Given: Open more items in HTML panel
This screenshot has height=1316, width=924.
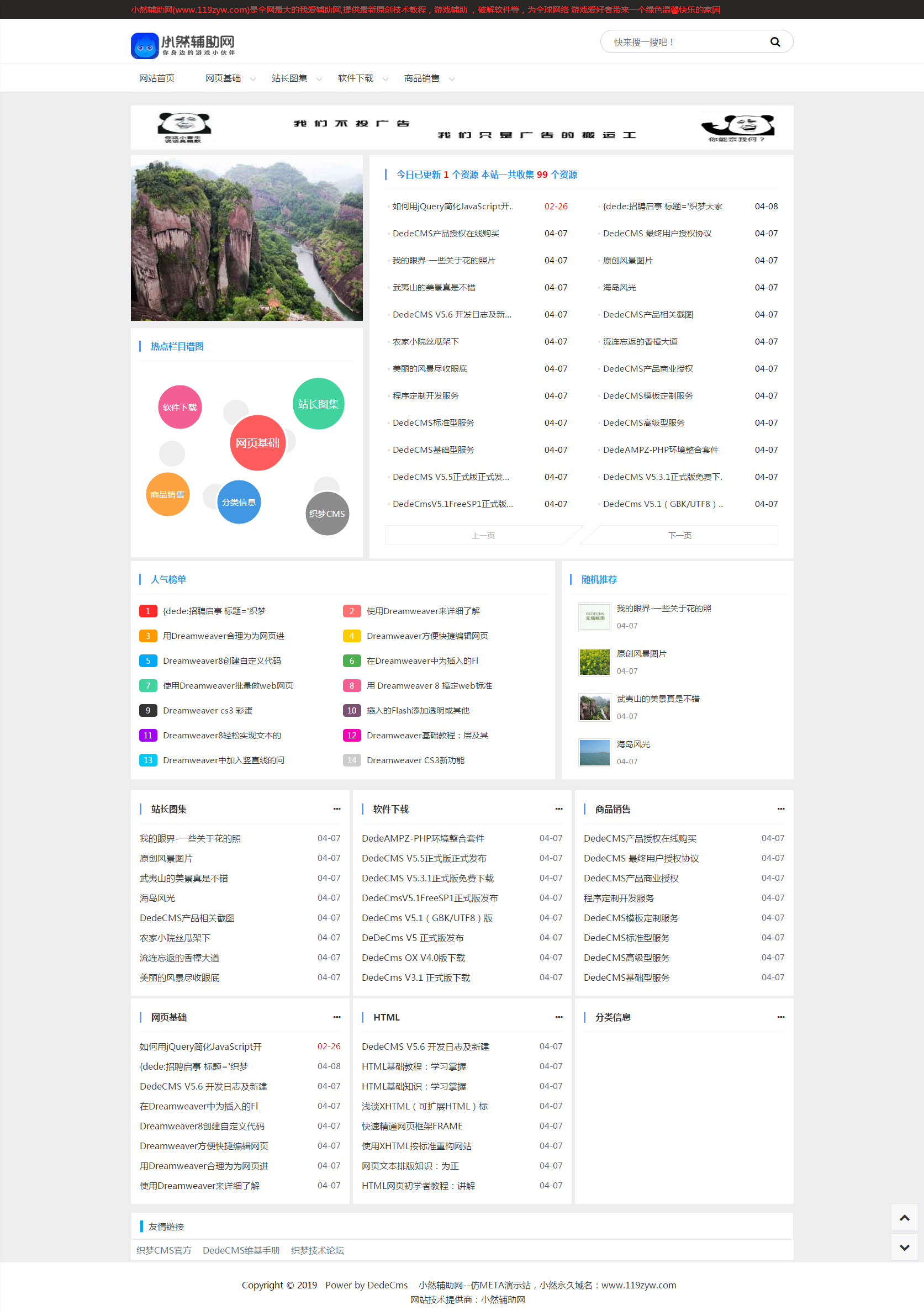Looking at the screenshot, I should (558, 1017).
